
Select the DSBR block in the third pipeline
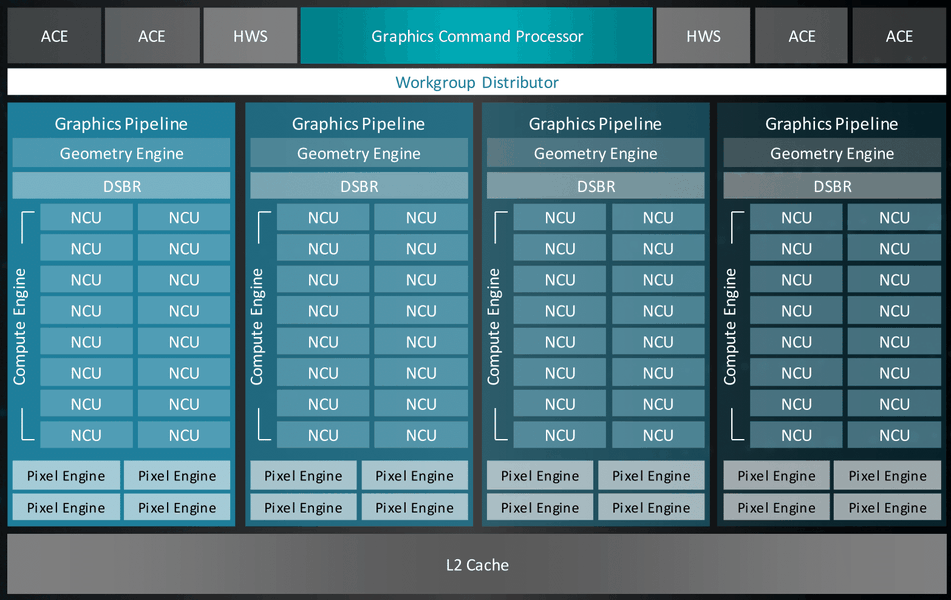pyautogui.click(x=595, y=186)
